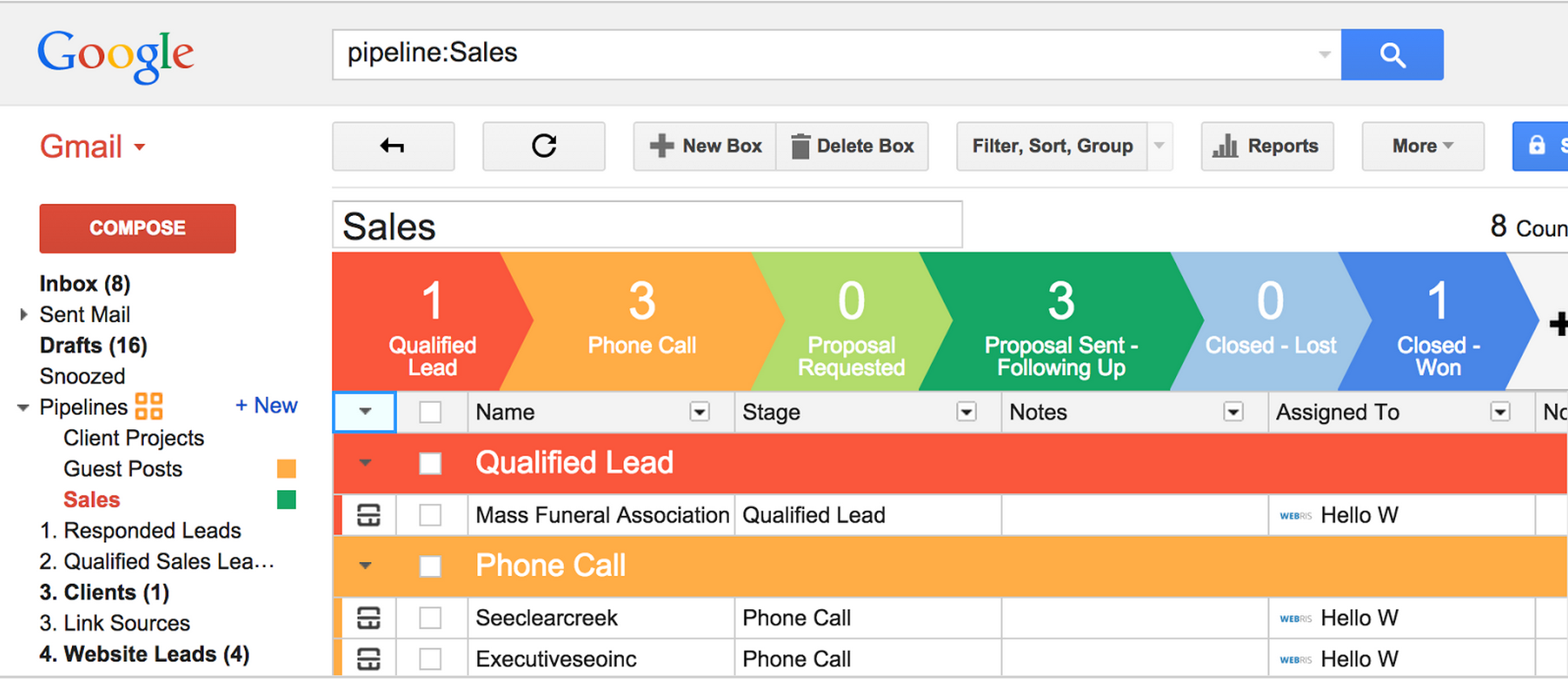Check the Mass Funeral Association row checkbox
The image size is (1568, 681).
(x=430, y=515)
